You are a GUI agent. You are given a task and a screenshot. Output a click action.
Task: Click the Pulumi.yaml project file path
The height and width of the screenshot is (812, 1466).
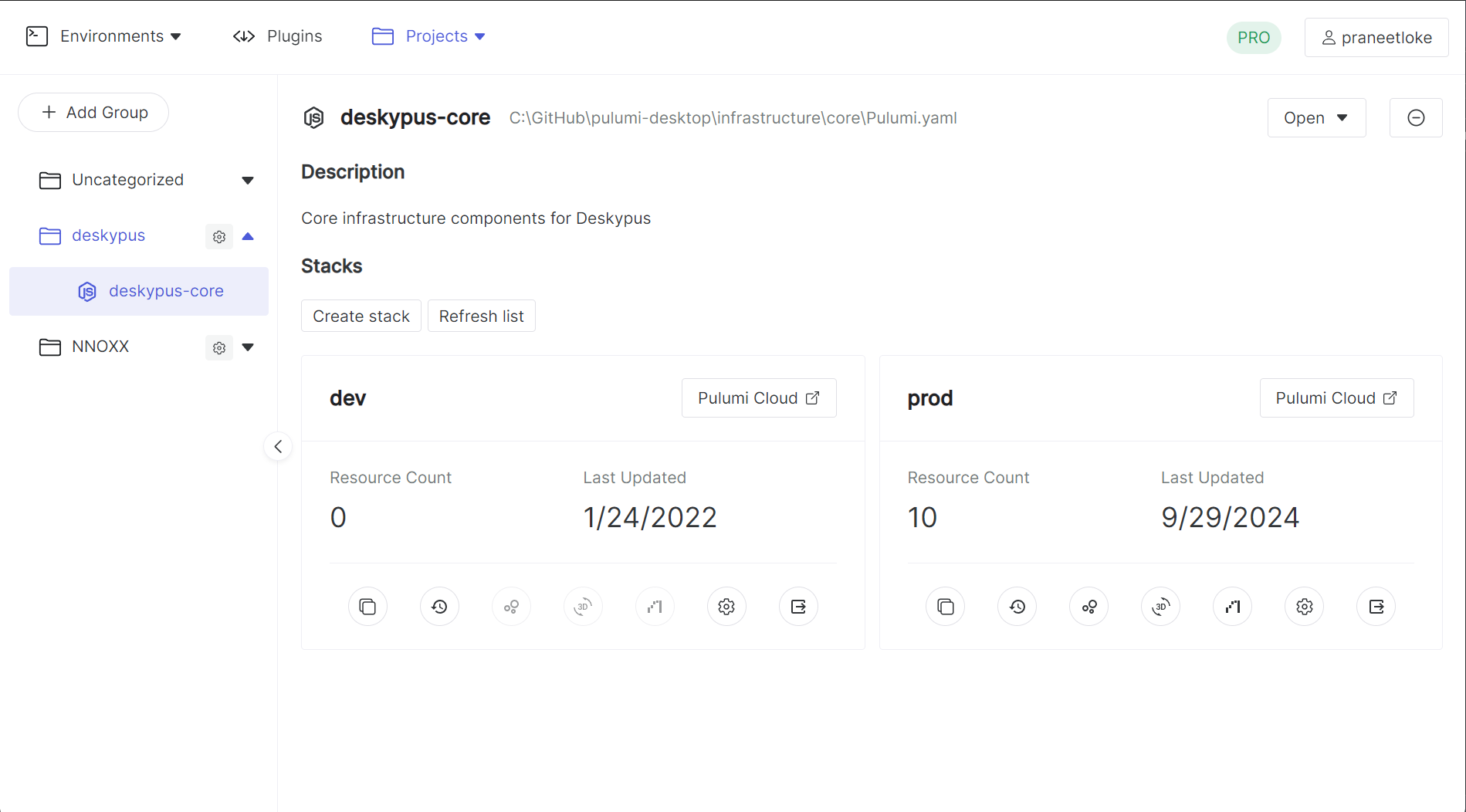733,118
